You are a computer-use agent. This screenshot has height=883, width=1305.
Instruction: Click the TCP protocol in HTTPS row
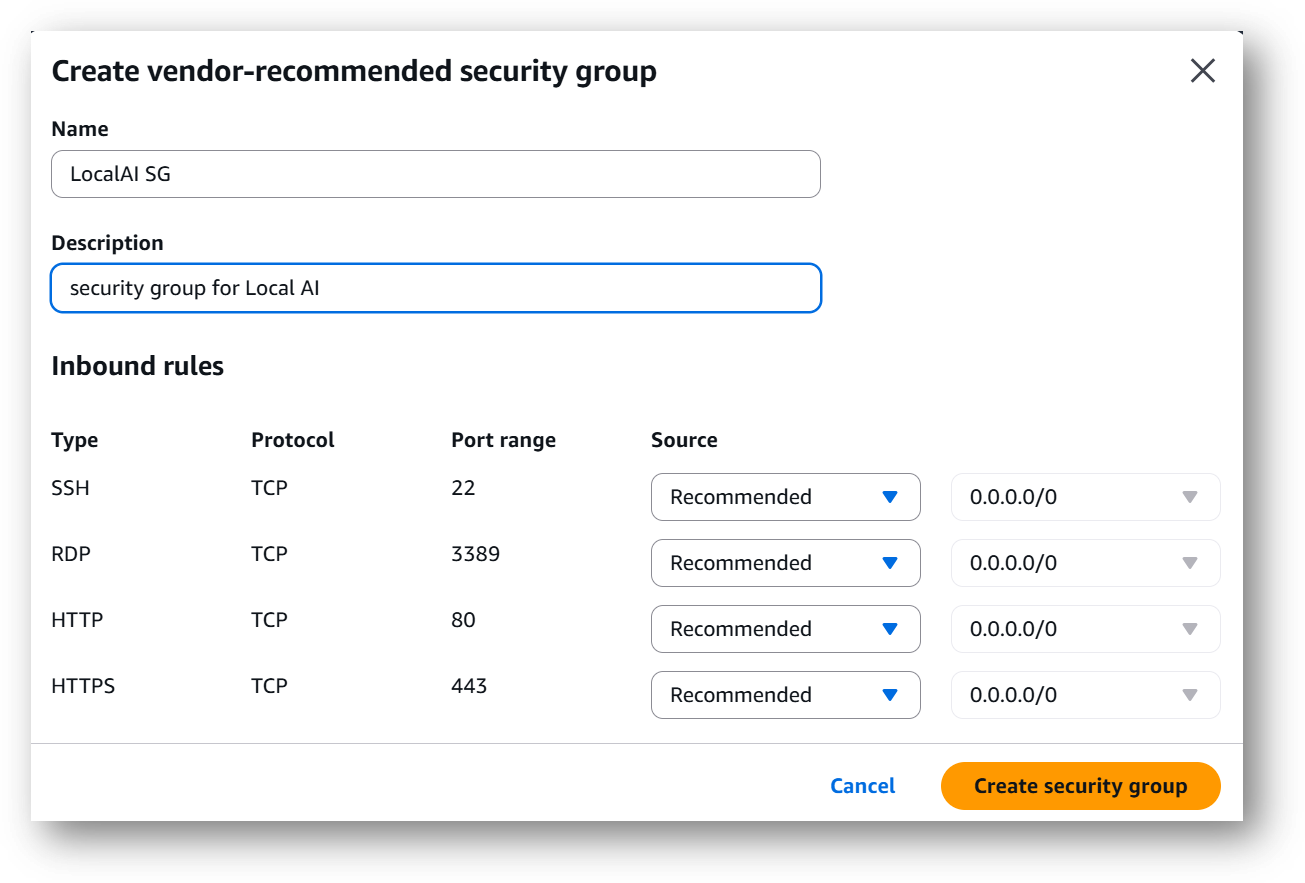coord(269,686)
